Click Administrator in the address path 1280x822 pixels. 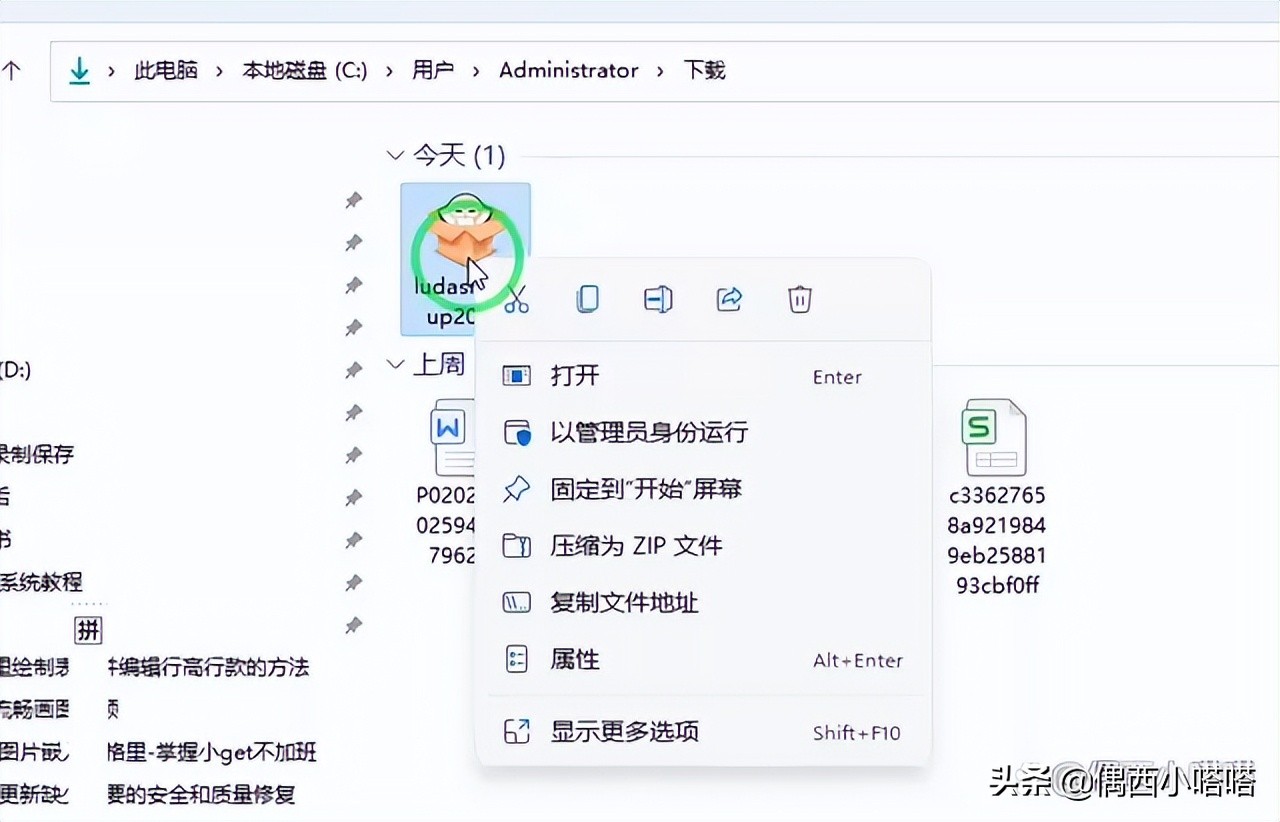[568, 71]
